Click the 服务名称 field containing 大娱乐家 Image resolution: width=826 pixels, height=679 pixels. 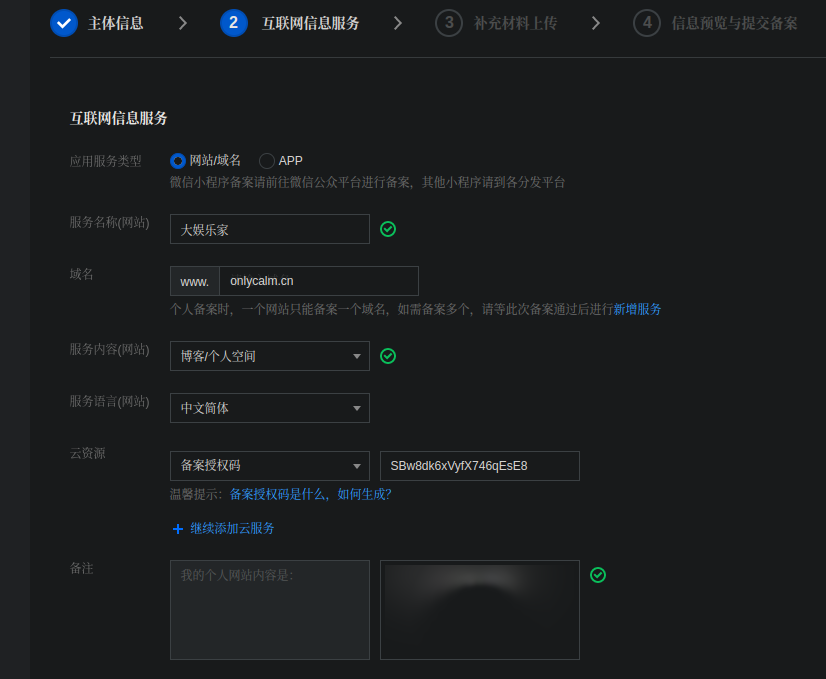coord(270,229)
